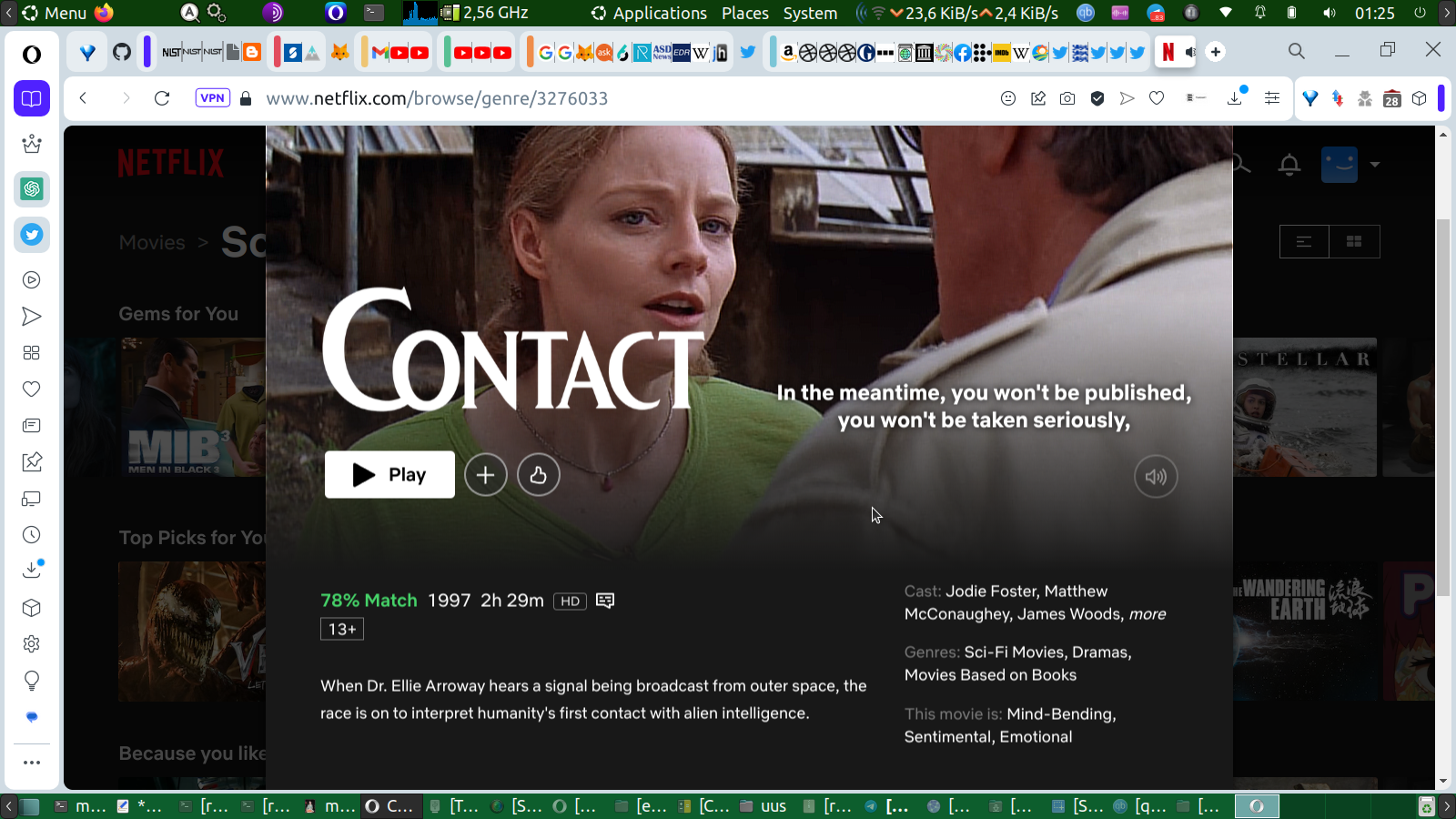Go to the Netflix home logo

(x=170, y=163)
